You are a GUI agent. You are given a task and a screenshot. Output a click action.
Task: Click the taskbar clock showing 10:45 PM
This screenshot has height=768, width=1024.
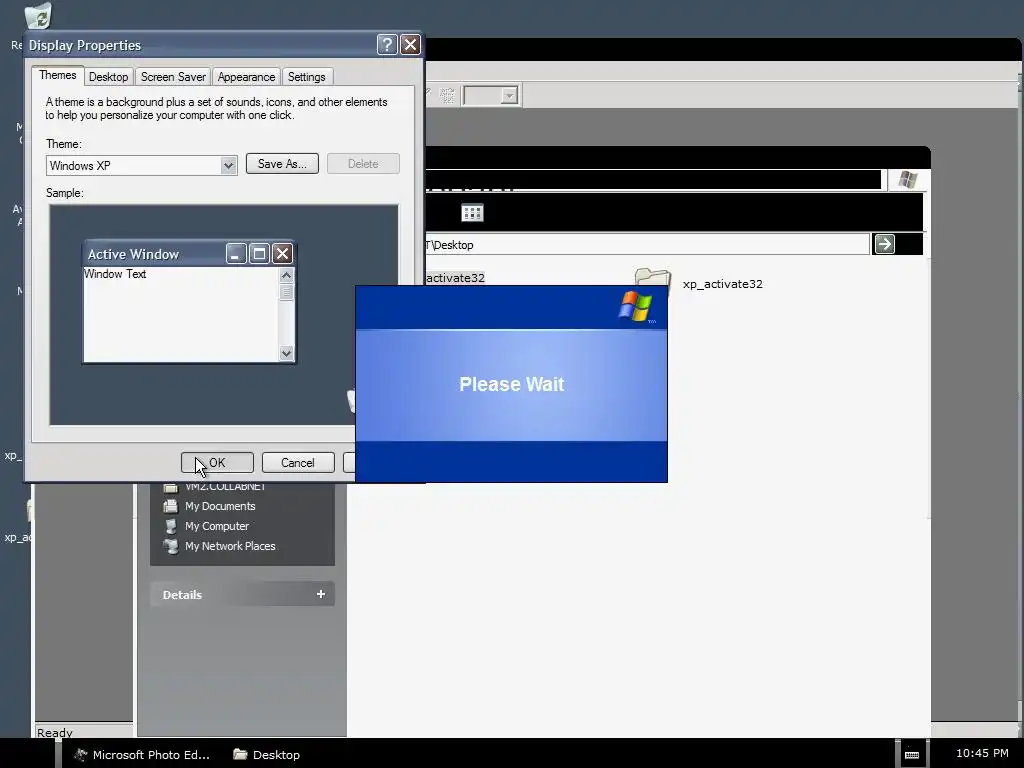coord(982,753)
